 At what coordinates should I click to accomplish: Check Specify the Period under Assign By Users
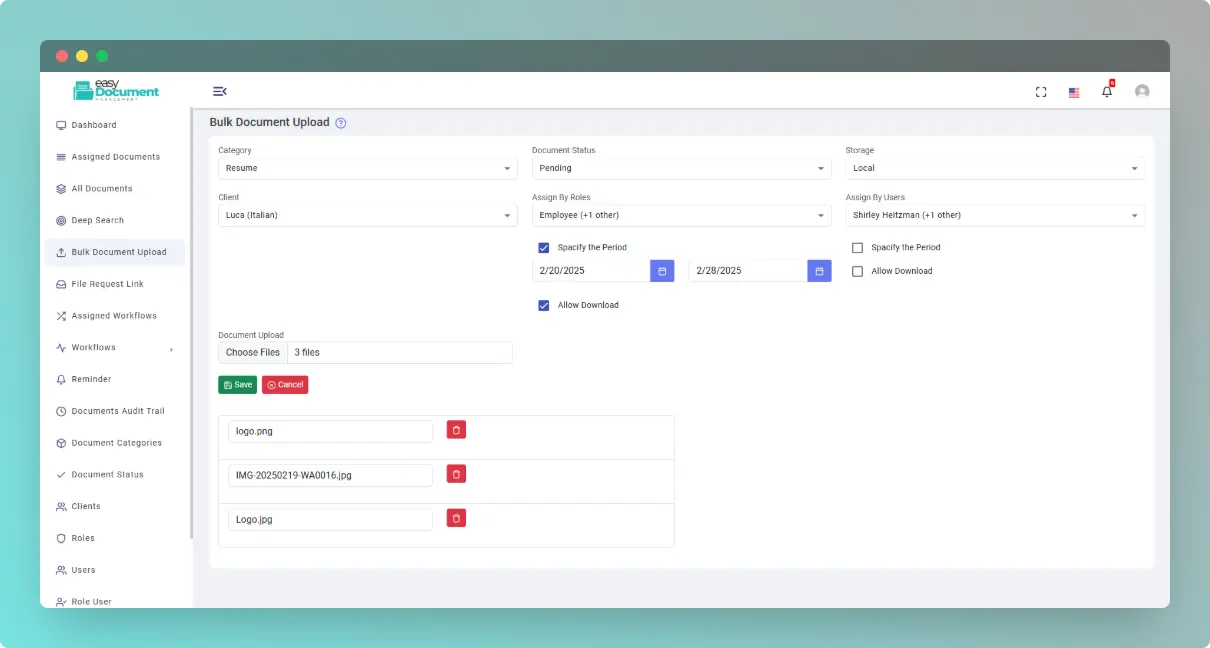(857, 247)
